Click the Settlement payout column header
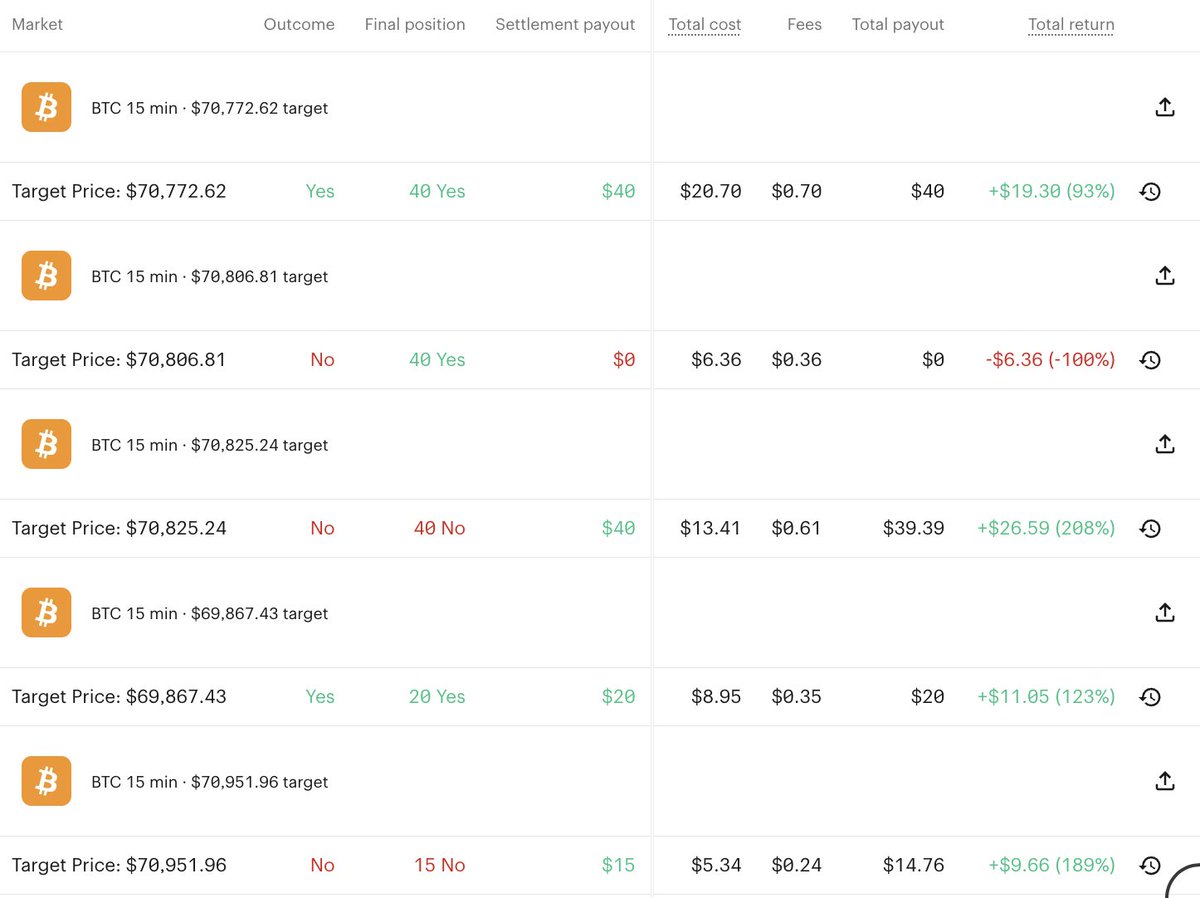Viewport: 1200px width, 898px height. tap(565, 24)
